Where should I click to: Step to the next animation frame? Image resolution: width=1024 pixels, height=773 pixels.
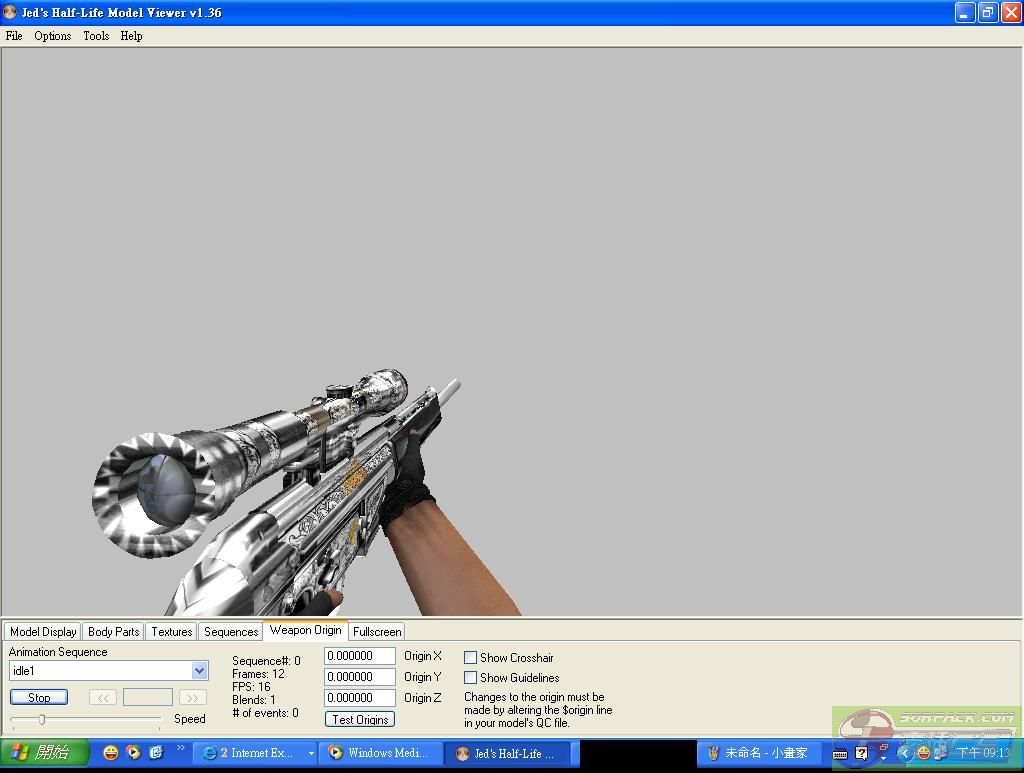193,697
